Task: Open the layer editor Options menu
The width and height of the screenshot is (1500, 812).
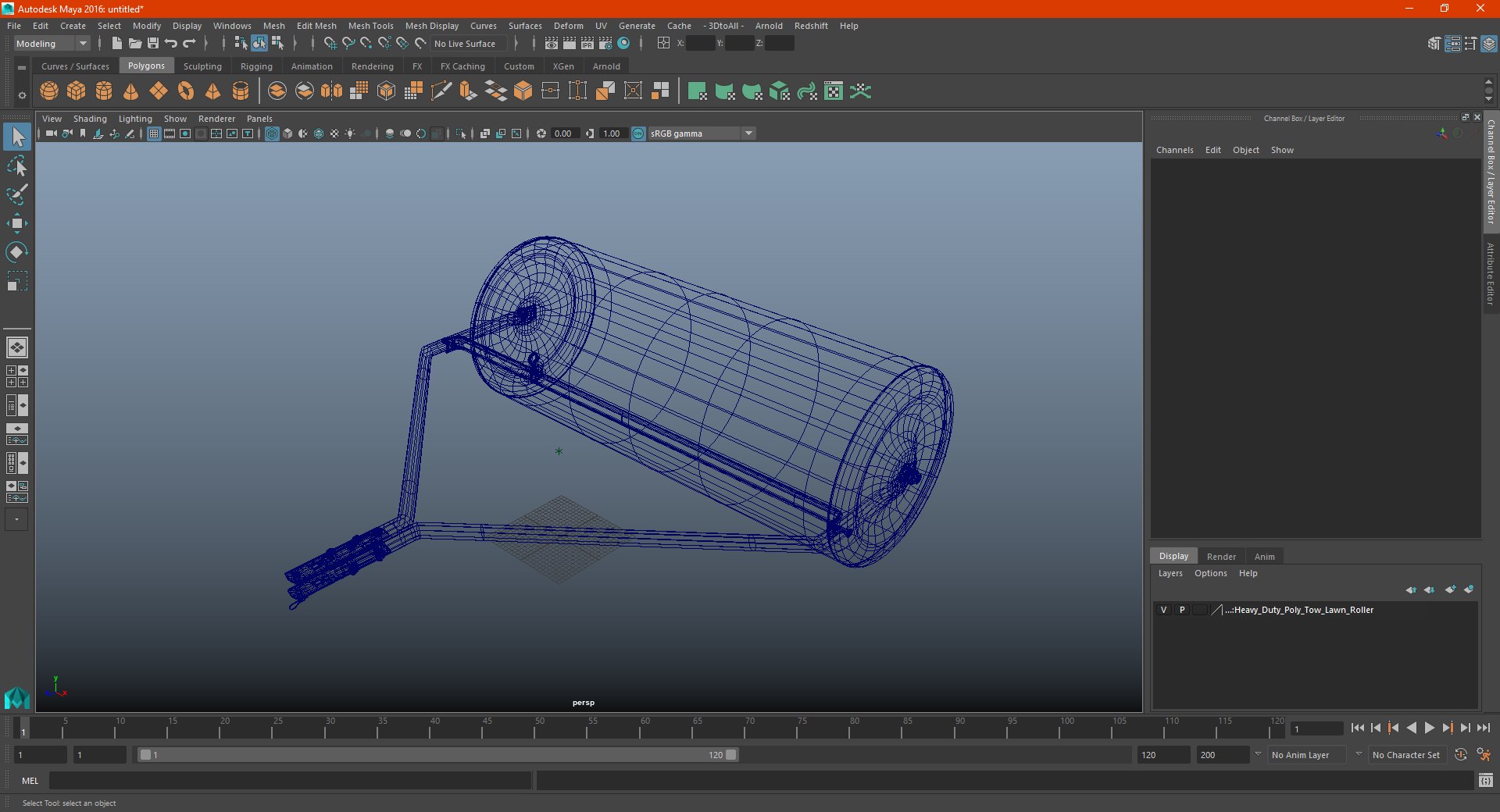Action: [x=1210, y=573]
